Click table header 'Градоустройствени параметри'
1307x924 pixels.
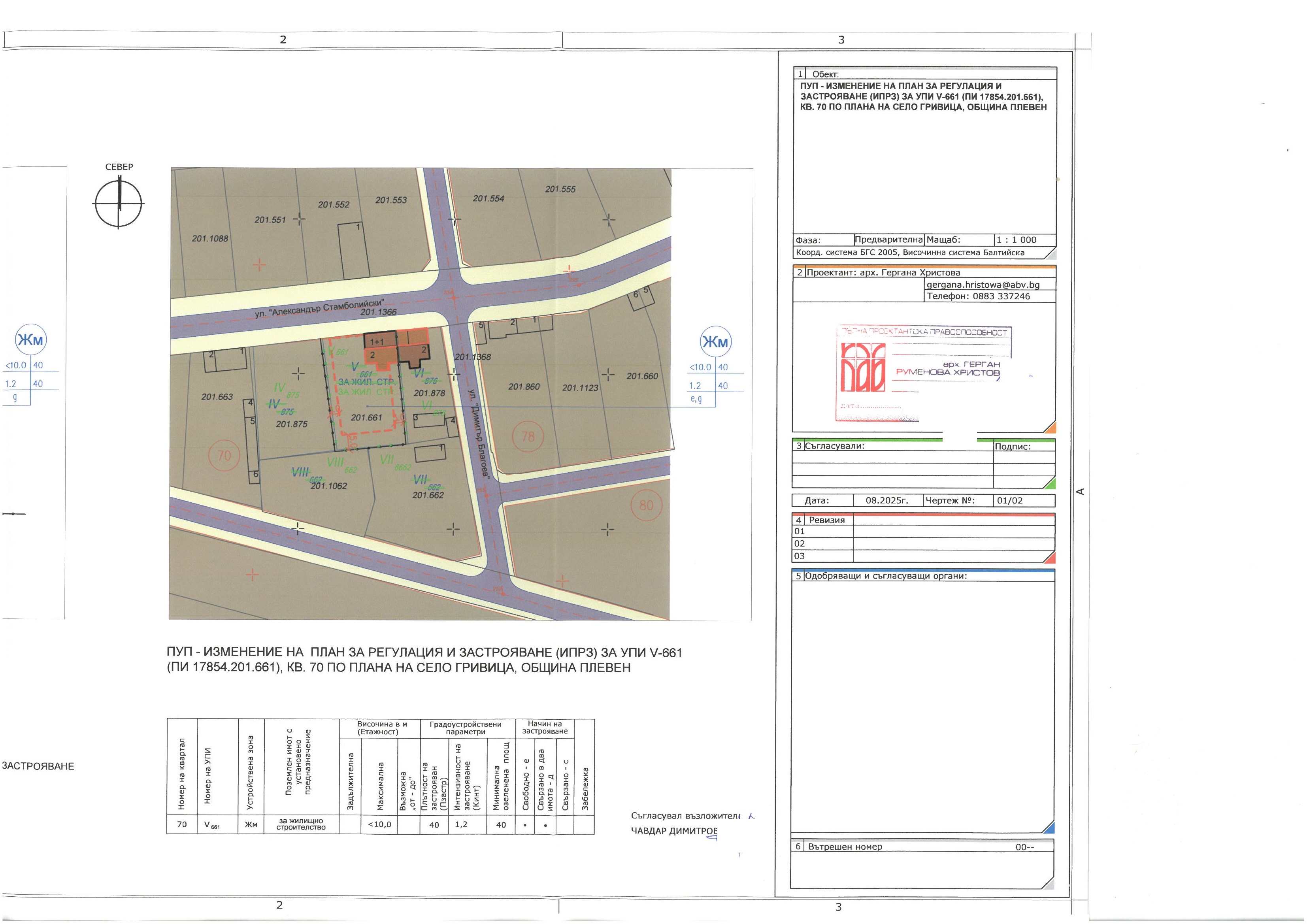pos(466,728)
